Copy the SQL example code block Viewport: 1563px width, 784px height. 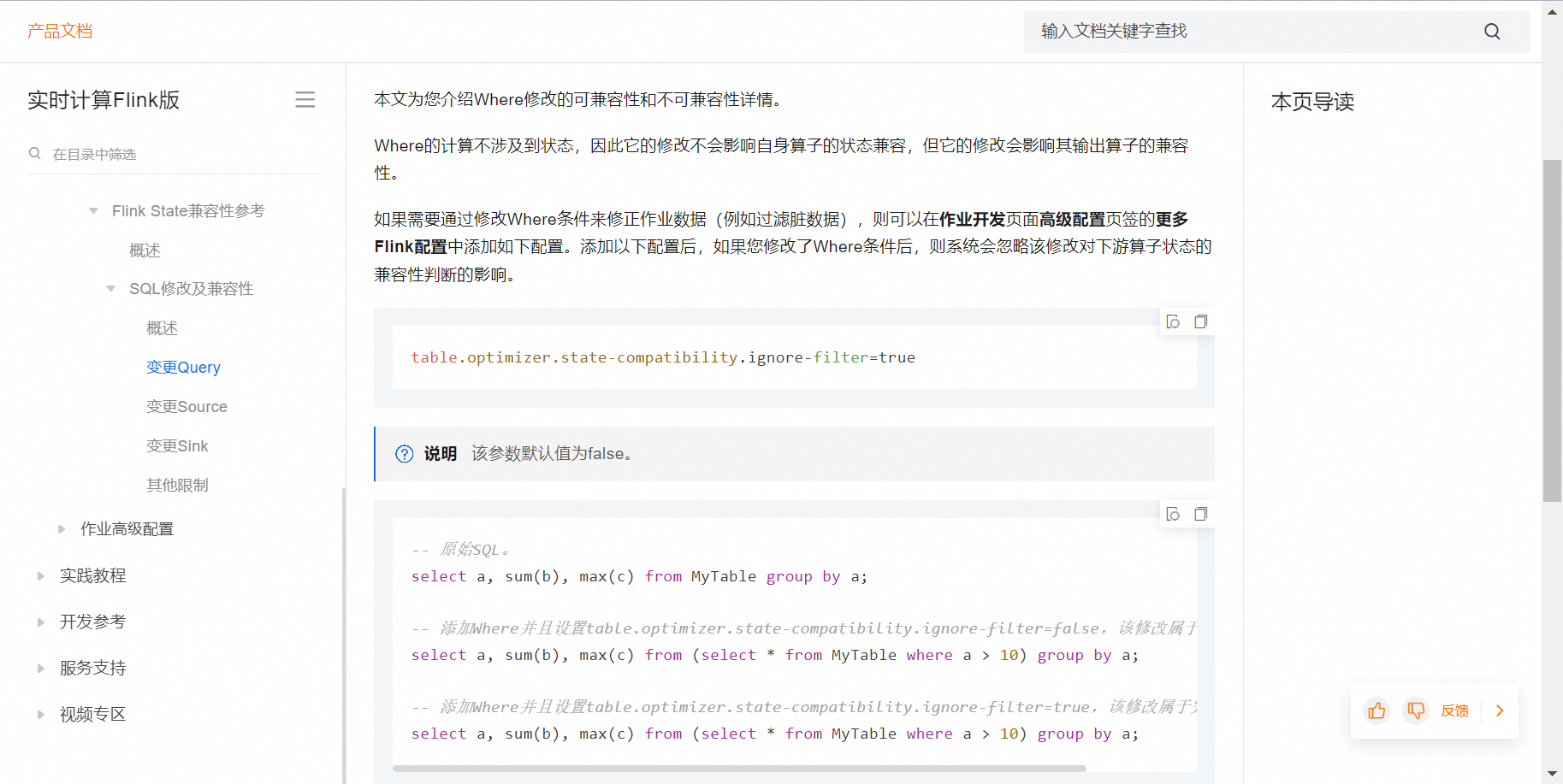(x=1201, y=515)
